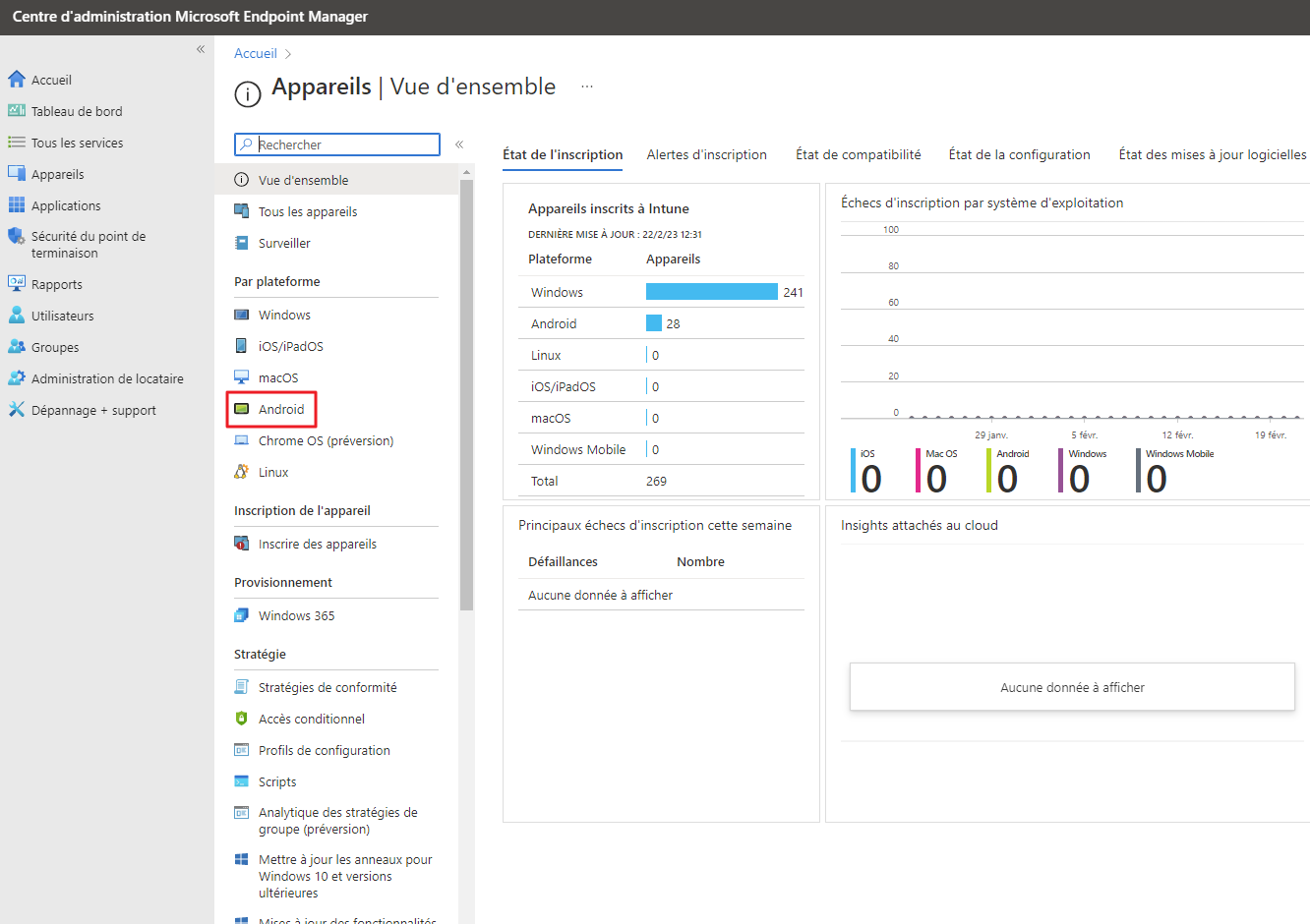Click the Linux row in the devices table
This screenshot has width=1310, height=924.
coord(662,355)
